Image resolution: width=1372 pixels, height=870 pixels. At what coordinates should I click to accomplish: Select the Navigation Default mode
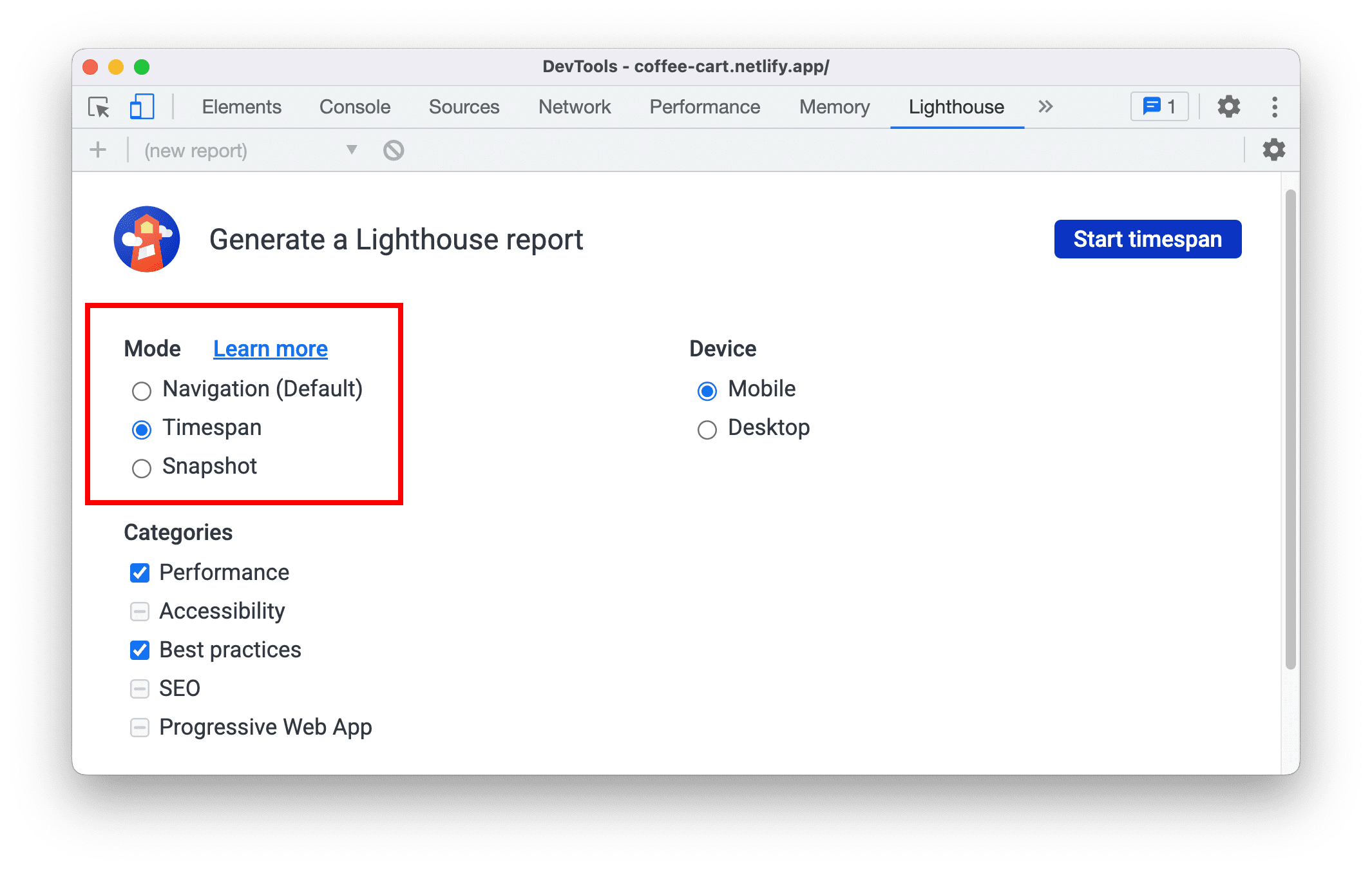(x=140, y=390)
